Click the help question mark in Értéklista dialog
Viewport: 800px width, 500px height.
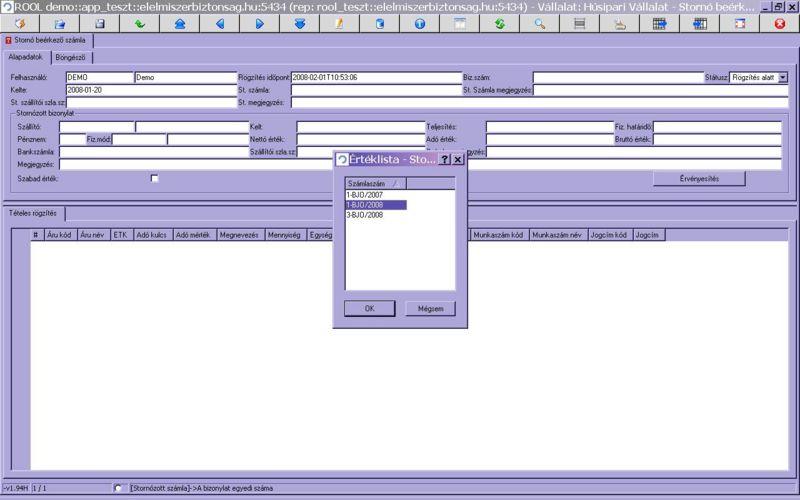[445, 159]
